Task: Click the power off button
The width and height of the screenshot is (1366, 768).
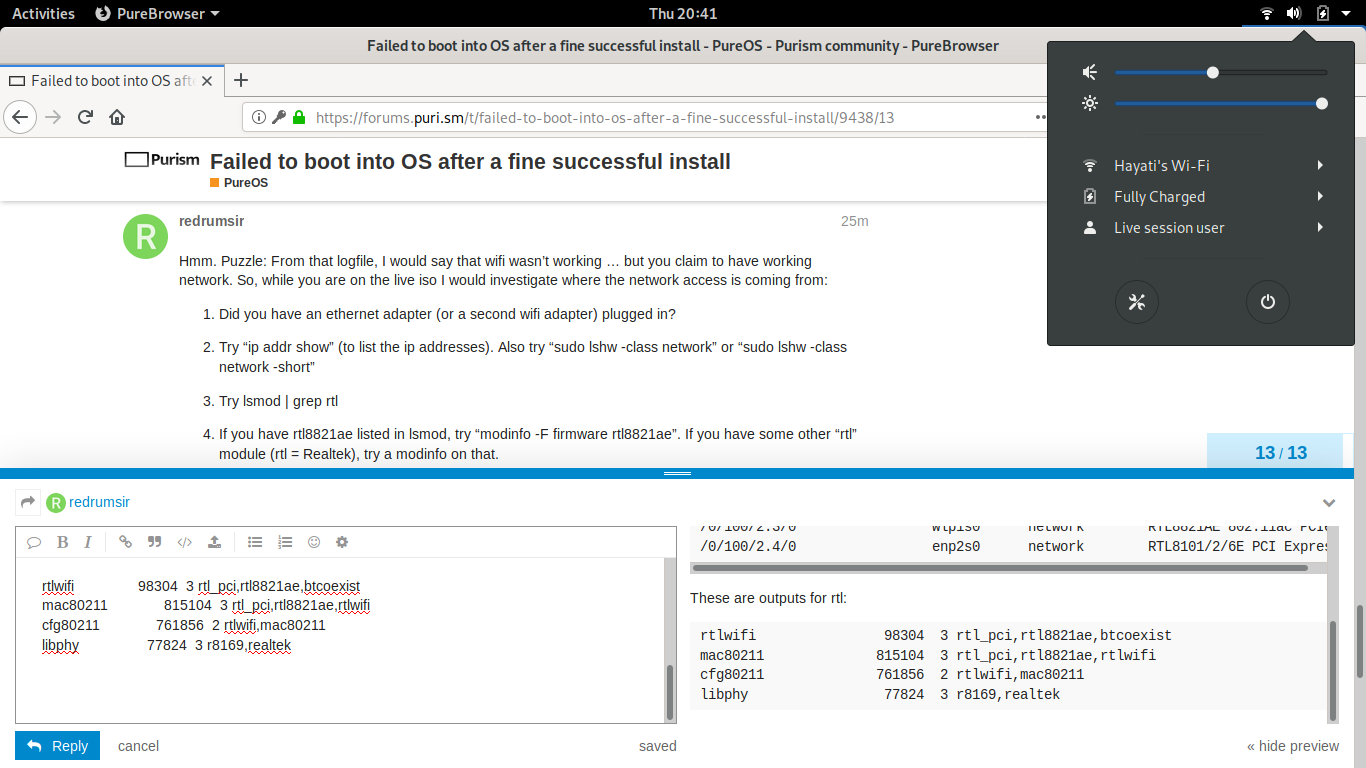Action: point(1268,302)
